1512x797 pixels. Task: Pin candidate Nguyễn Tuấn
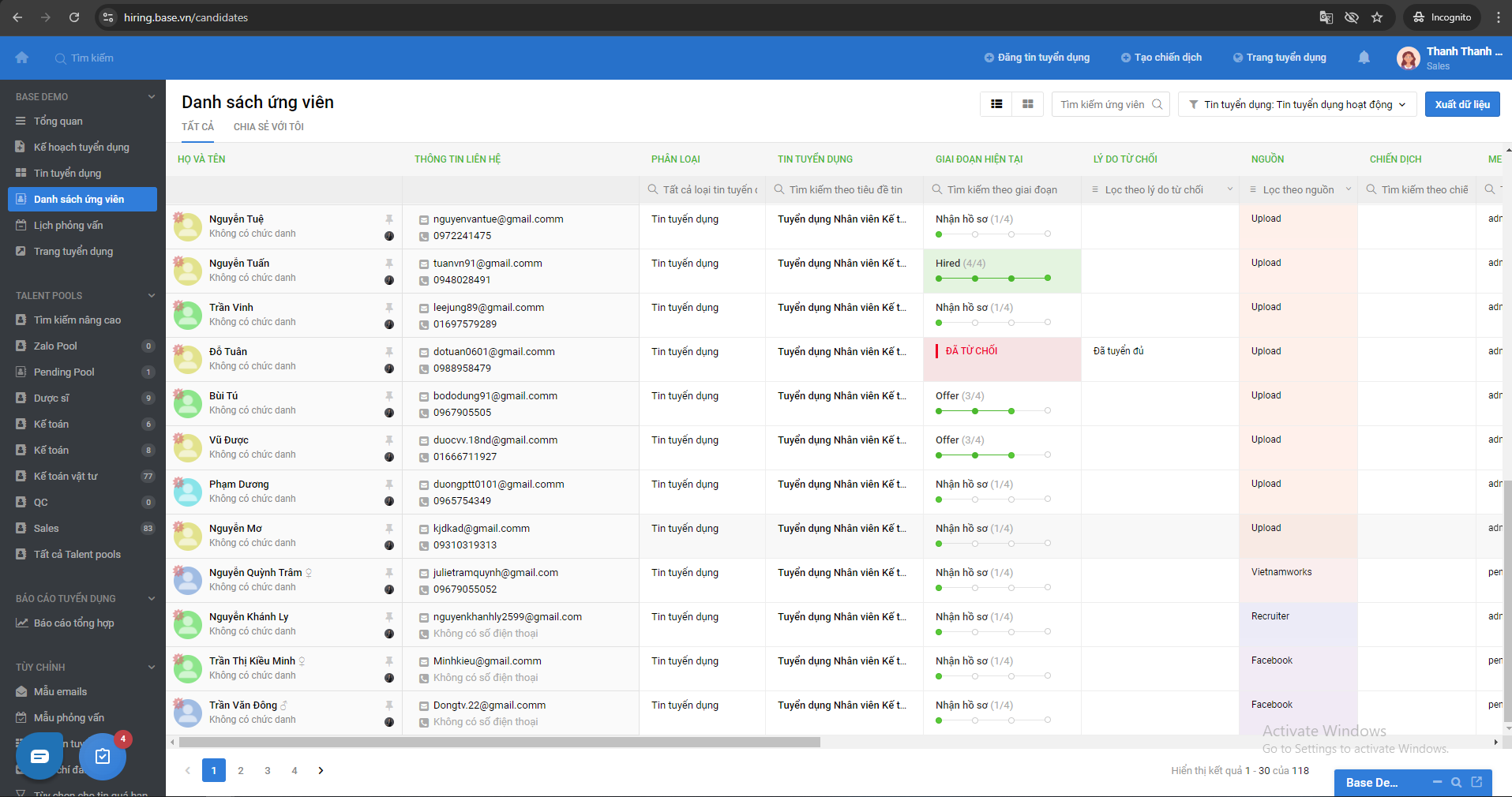(389, 263)
